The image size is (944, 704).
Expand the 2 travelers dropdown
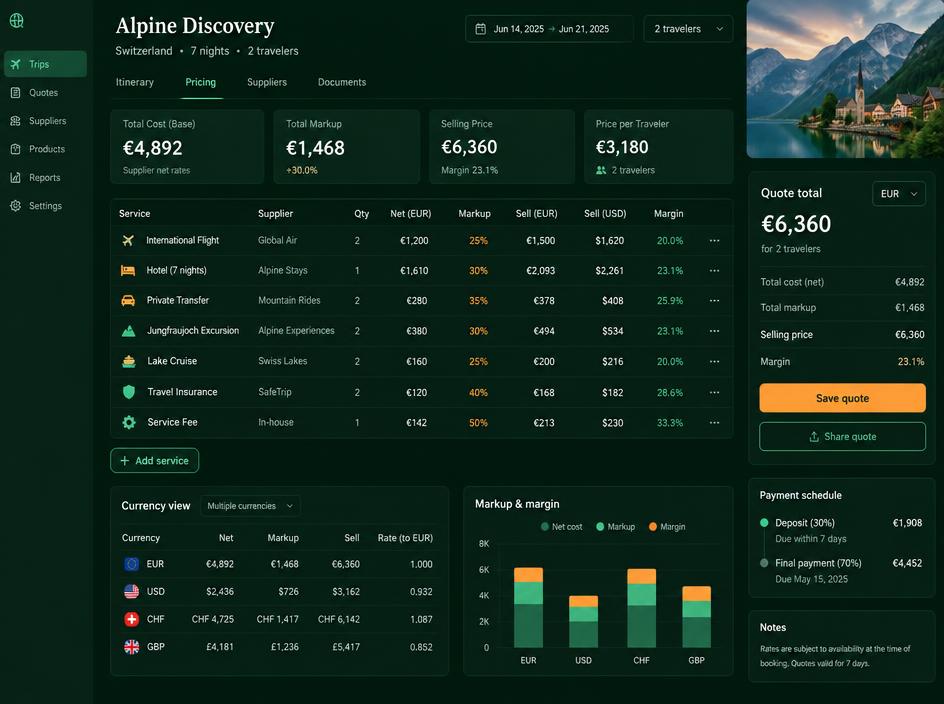(688, 29)
